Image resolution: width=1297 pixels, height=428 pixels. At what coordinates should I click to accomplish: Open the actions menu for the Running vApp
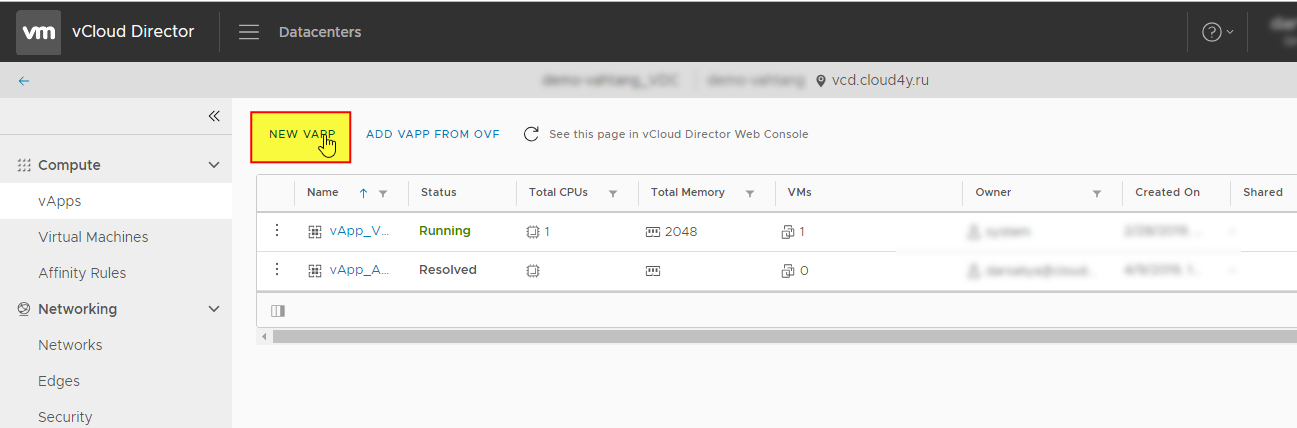[x=277, y=231]
